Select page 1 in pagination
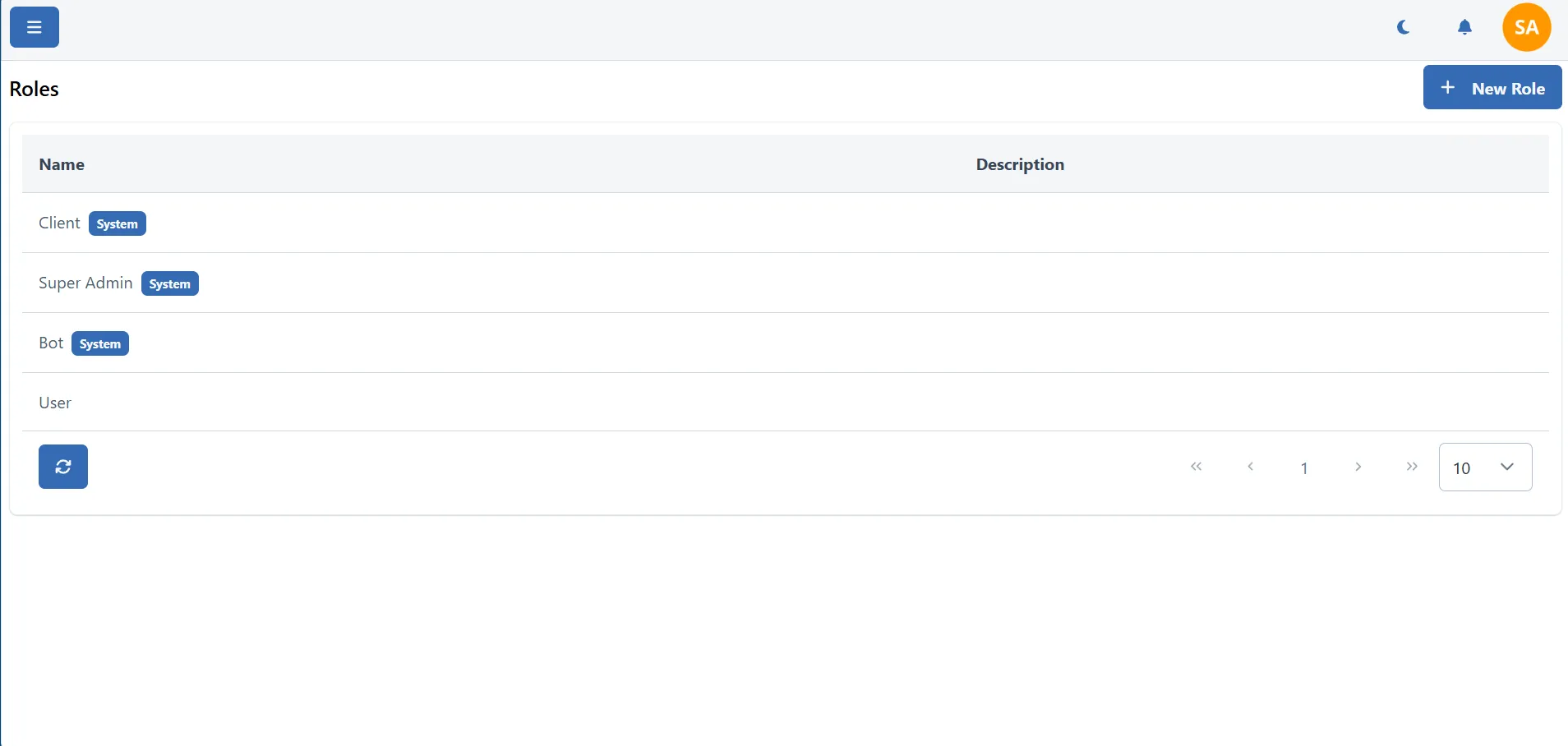 [x=1304, y=467]
